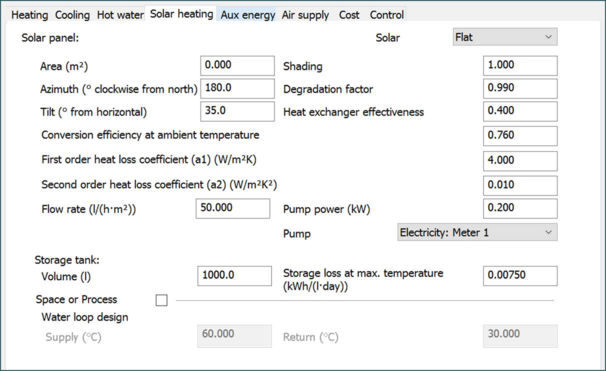Click the Area (m²) input field
This screenshot has width=606, height=371.
pos(237,66)
